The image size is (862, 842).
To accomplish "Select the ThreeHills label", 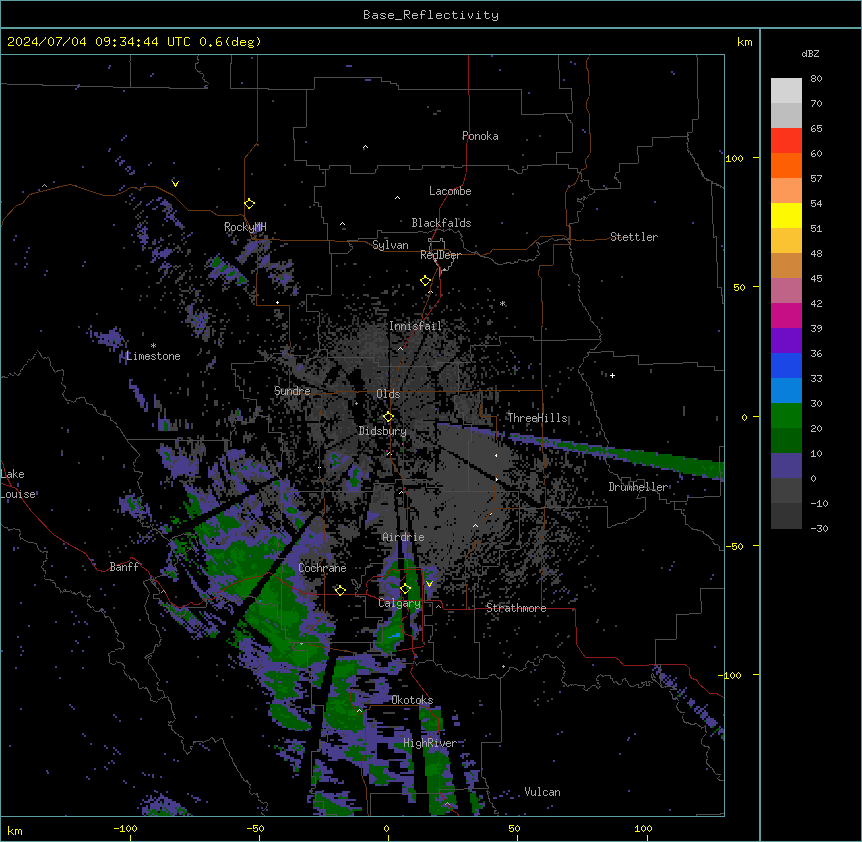I will point(537,418).
